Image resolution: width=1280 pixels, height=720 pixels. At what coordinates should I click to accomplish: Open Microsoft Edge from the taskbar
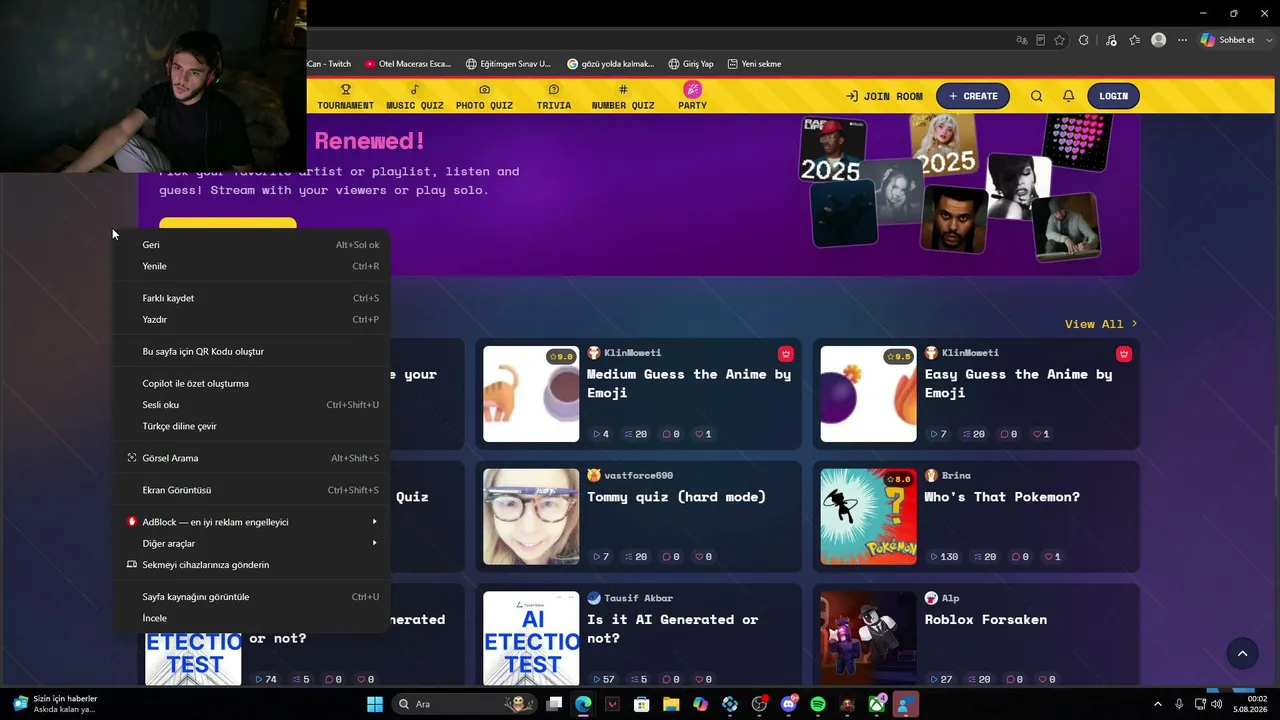(x=583, y=704)
